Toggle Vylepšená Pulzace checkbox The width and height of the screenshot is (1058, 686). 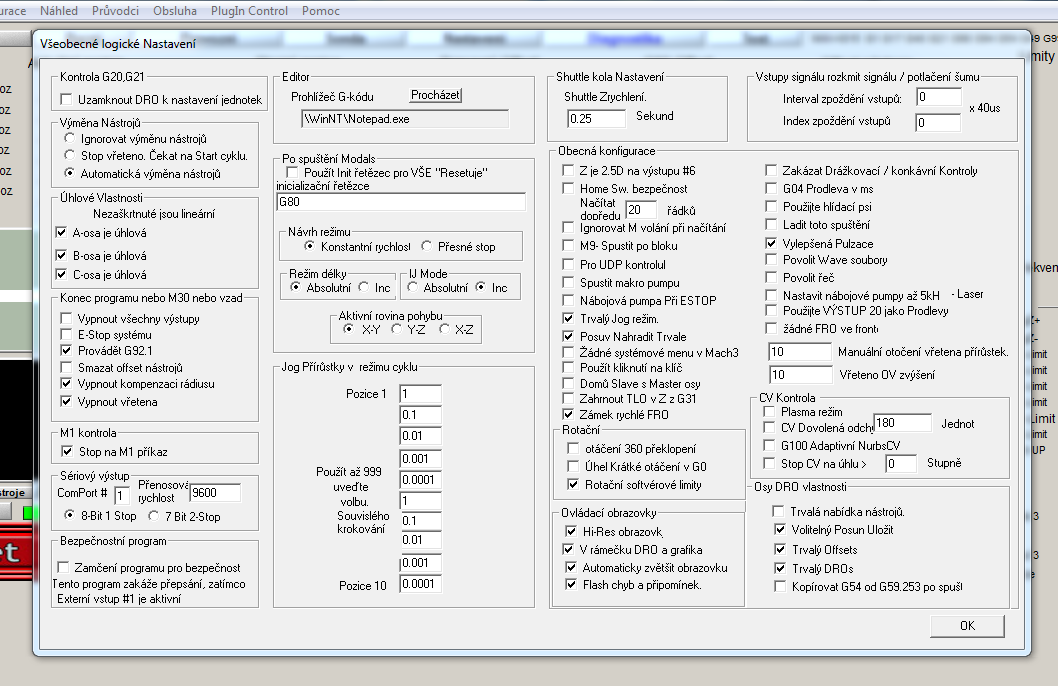point(771,243)
